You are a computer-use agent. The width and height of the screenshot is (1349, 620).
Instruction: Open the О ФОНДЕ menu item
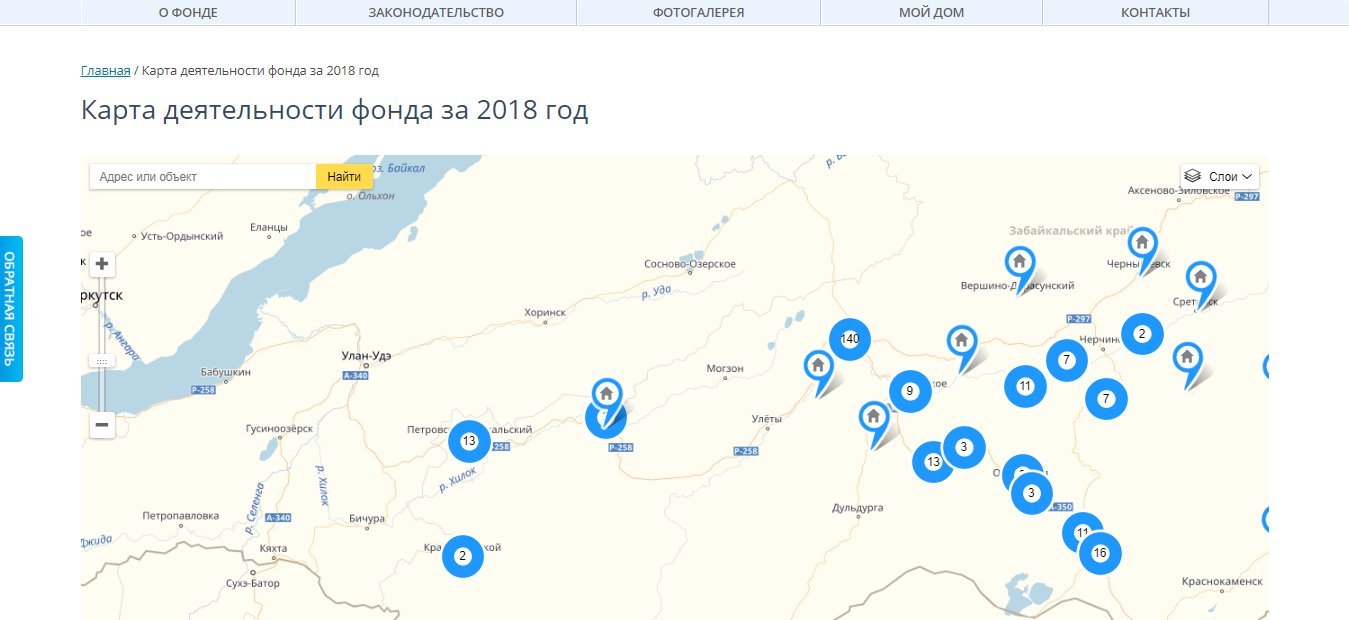188,13
